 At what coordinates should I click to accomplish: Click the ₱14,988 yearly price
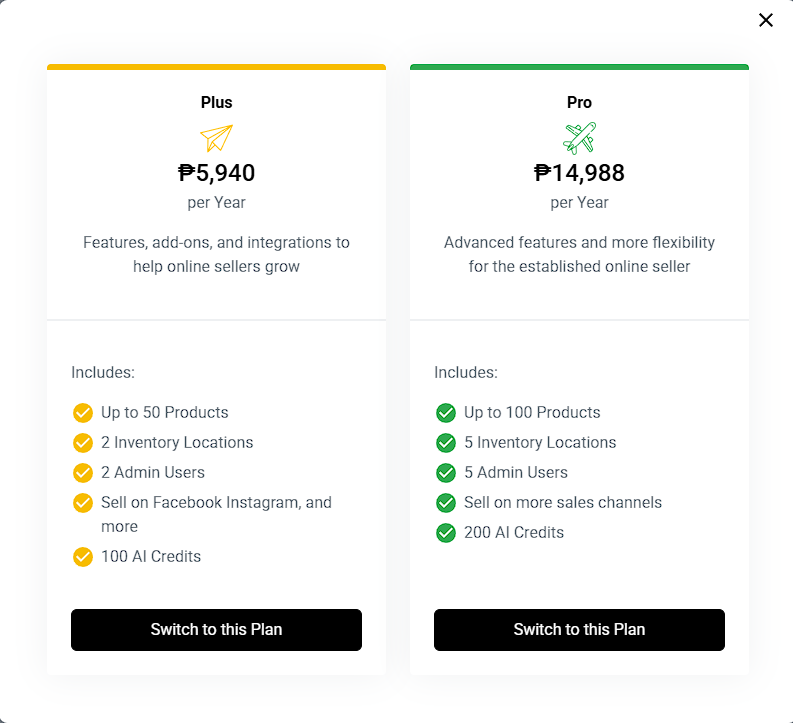coord(579,173)
